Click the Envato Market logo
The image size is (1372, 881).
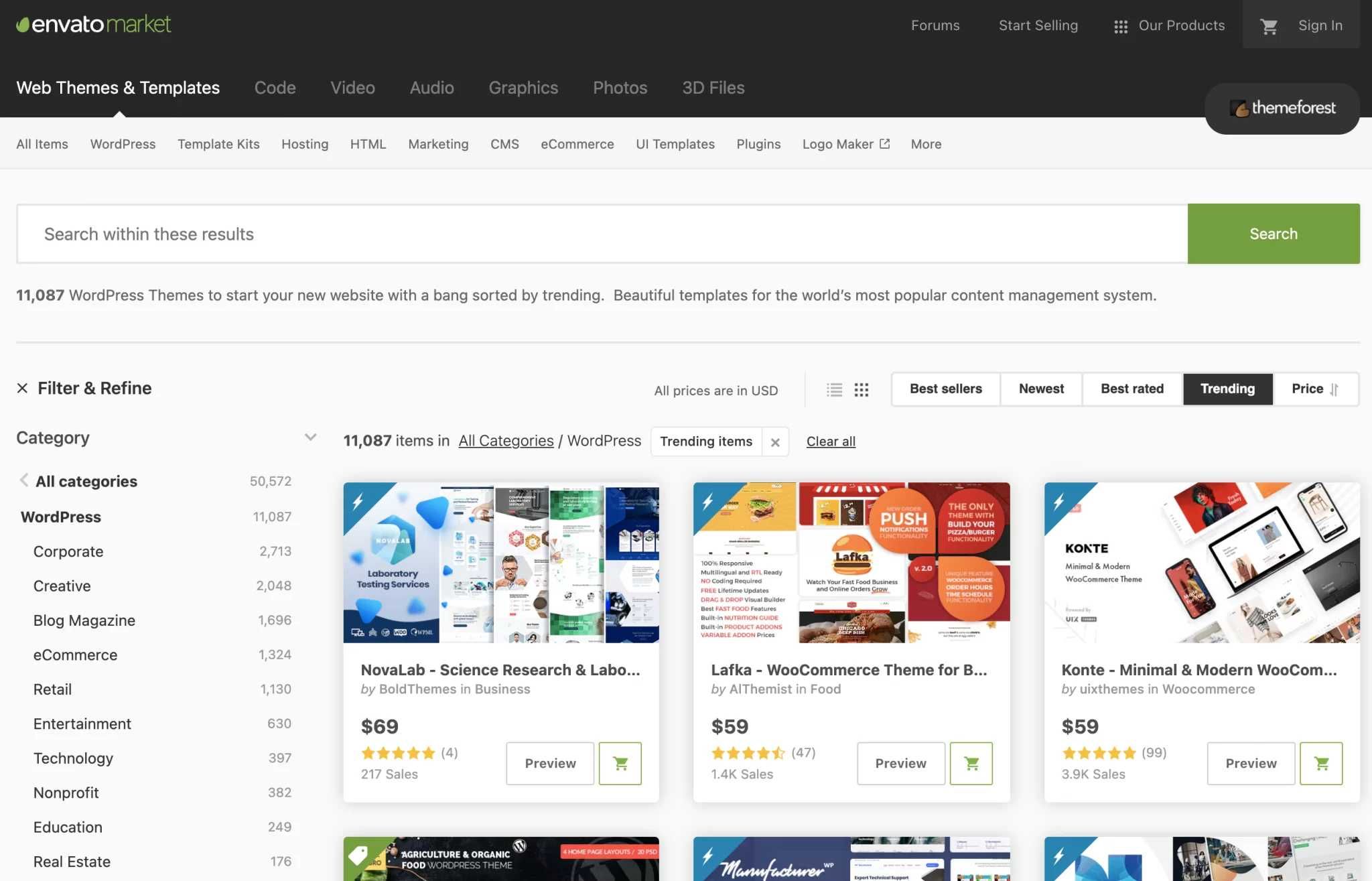click(94, 25)
